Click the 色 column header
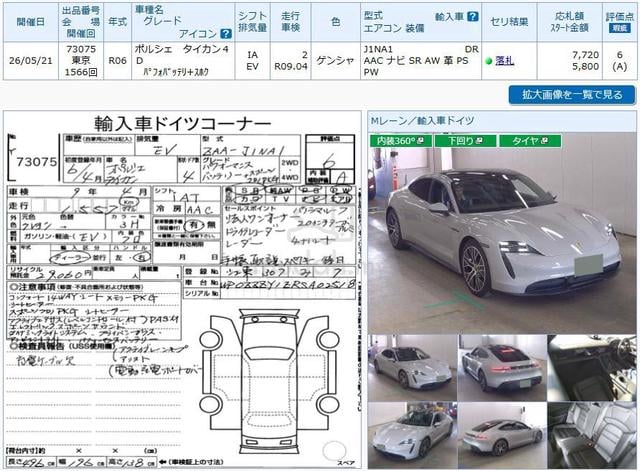This screenshot has height=471, width=640. [336, 22]
